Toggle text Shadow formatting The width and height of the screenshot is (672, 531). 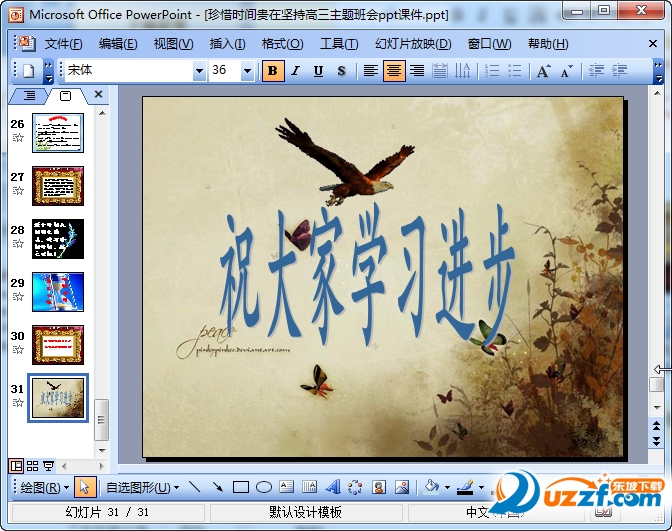coord(341,71)
